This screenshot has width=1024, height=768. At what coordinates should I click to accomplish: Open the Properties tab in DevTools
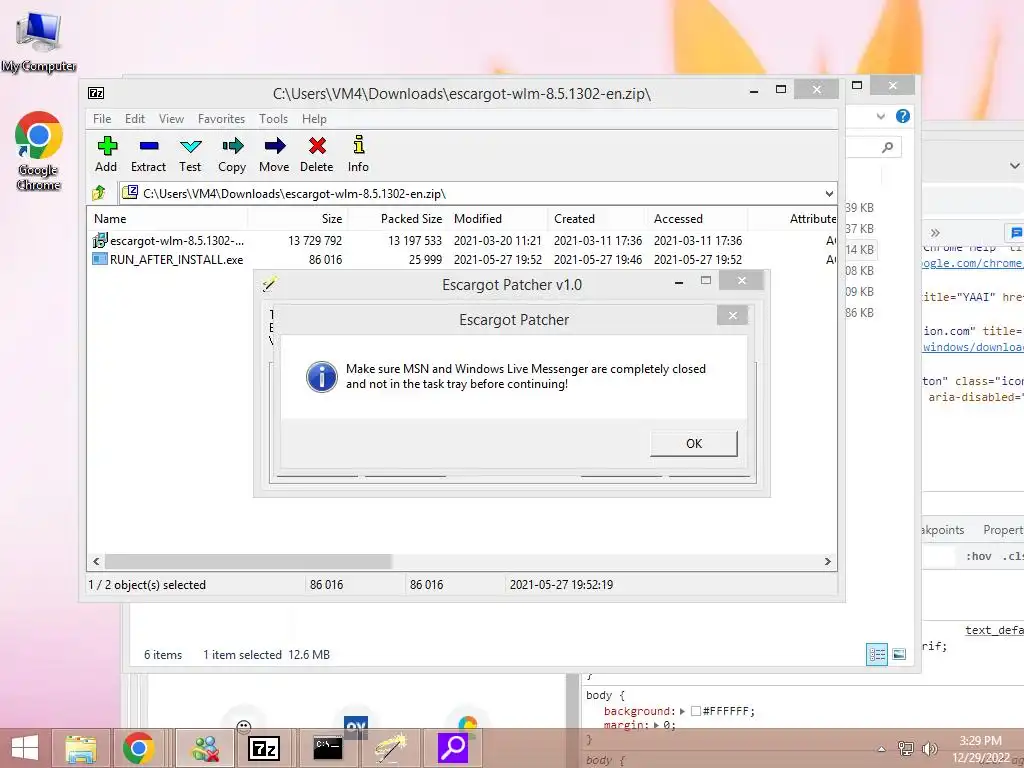1003,530
